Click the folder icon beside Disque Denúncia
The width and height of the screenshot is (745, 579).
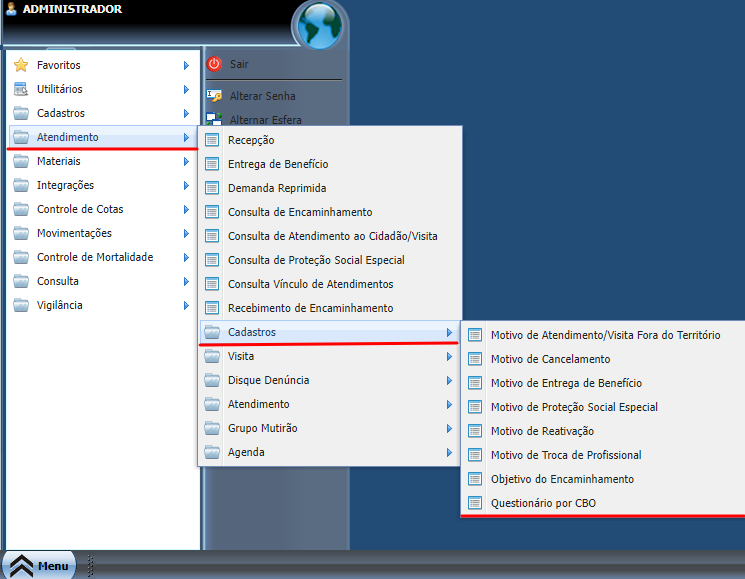pos(211,380)
